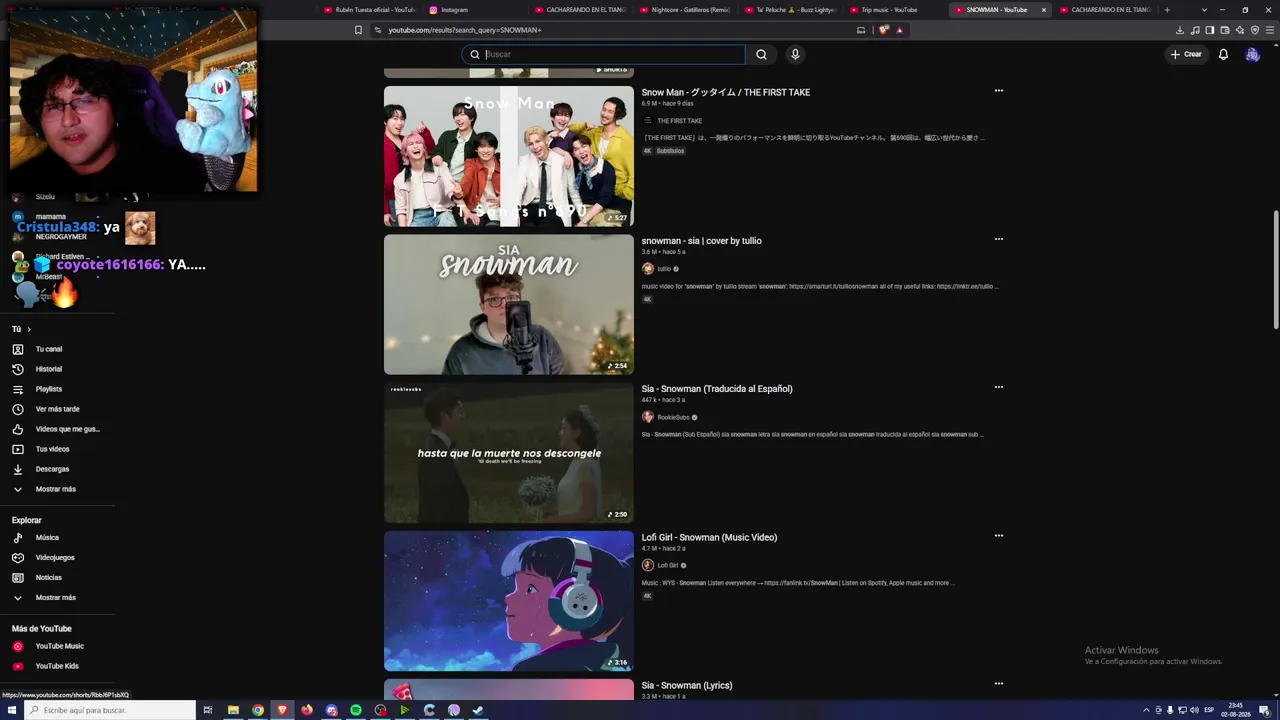
Task: Open Brave playlist music note icon
Action: pyautogui.click(x=1195, y=30)
